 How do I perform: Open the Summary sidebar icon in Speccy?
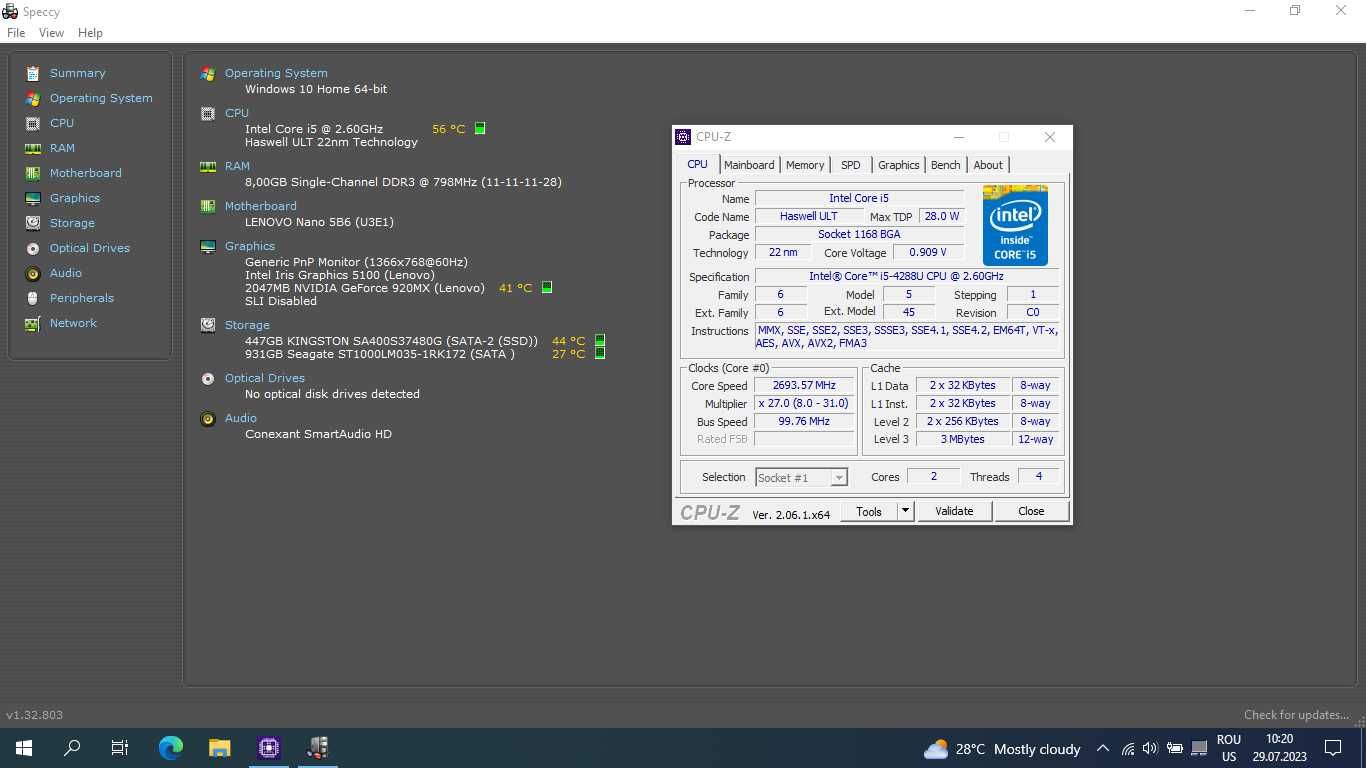click(x=33, y=73)
